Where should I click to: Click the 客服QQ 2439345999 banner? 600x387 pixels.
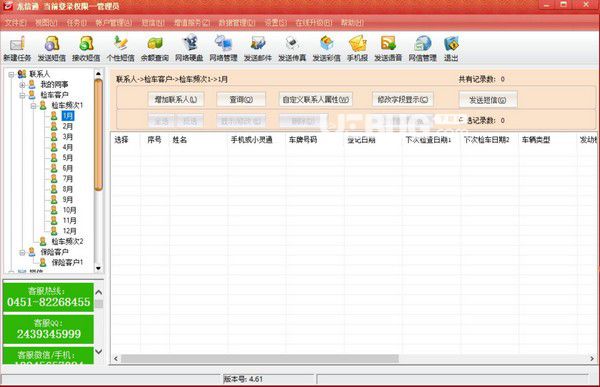pyautogui.click(x=48, y=329)
